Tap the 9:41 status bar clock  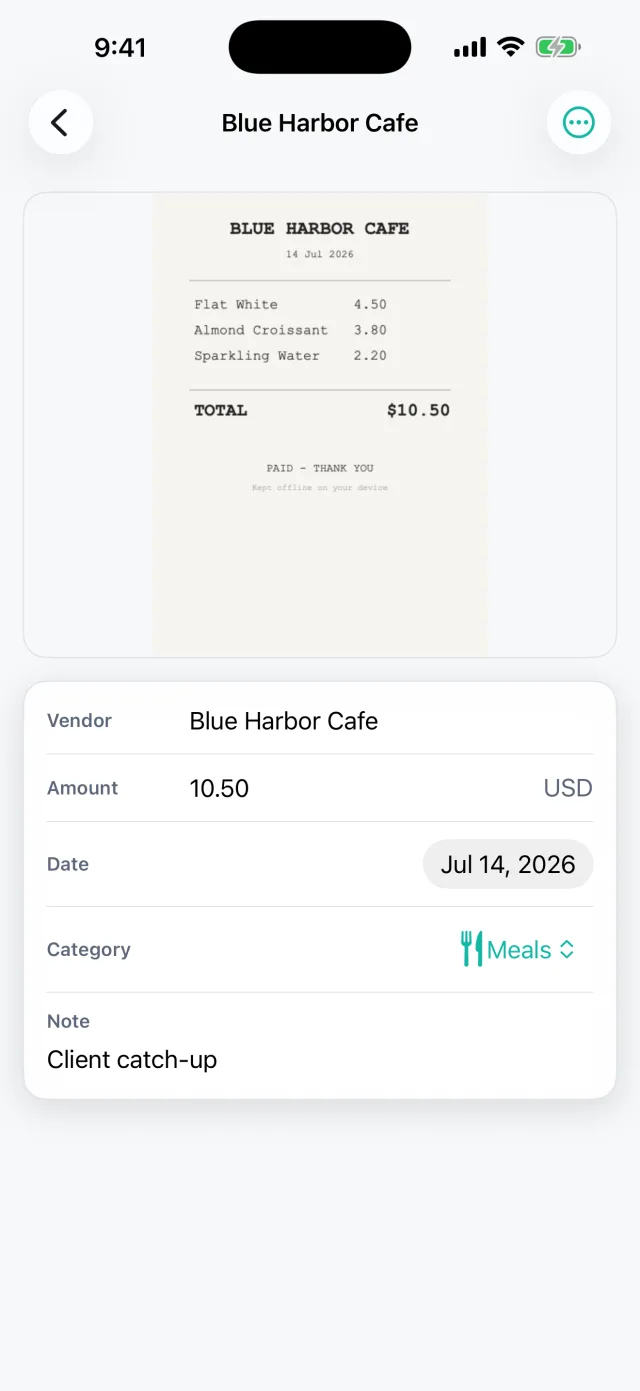[120, 47]
